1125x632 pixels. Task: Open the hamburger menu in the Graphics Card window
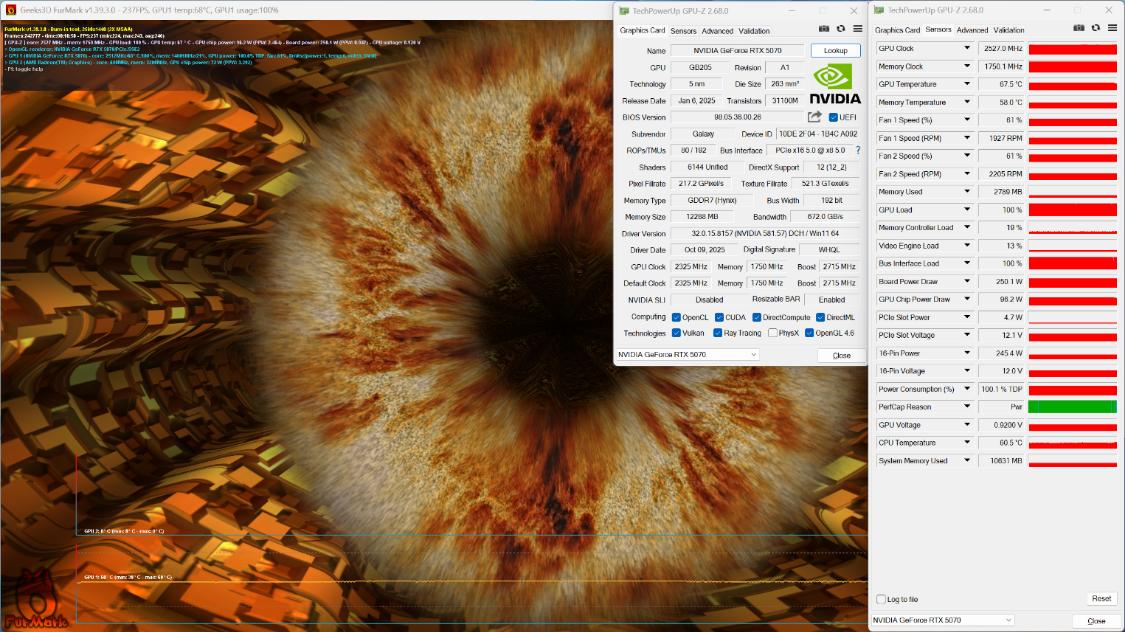[x=856, y=30]
